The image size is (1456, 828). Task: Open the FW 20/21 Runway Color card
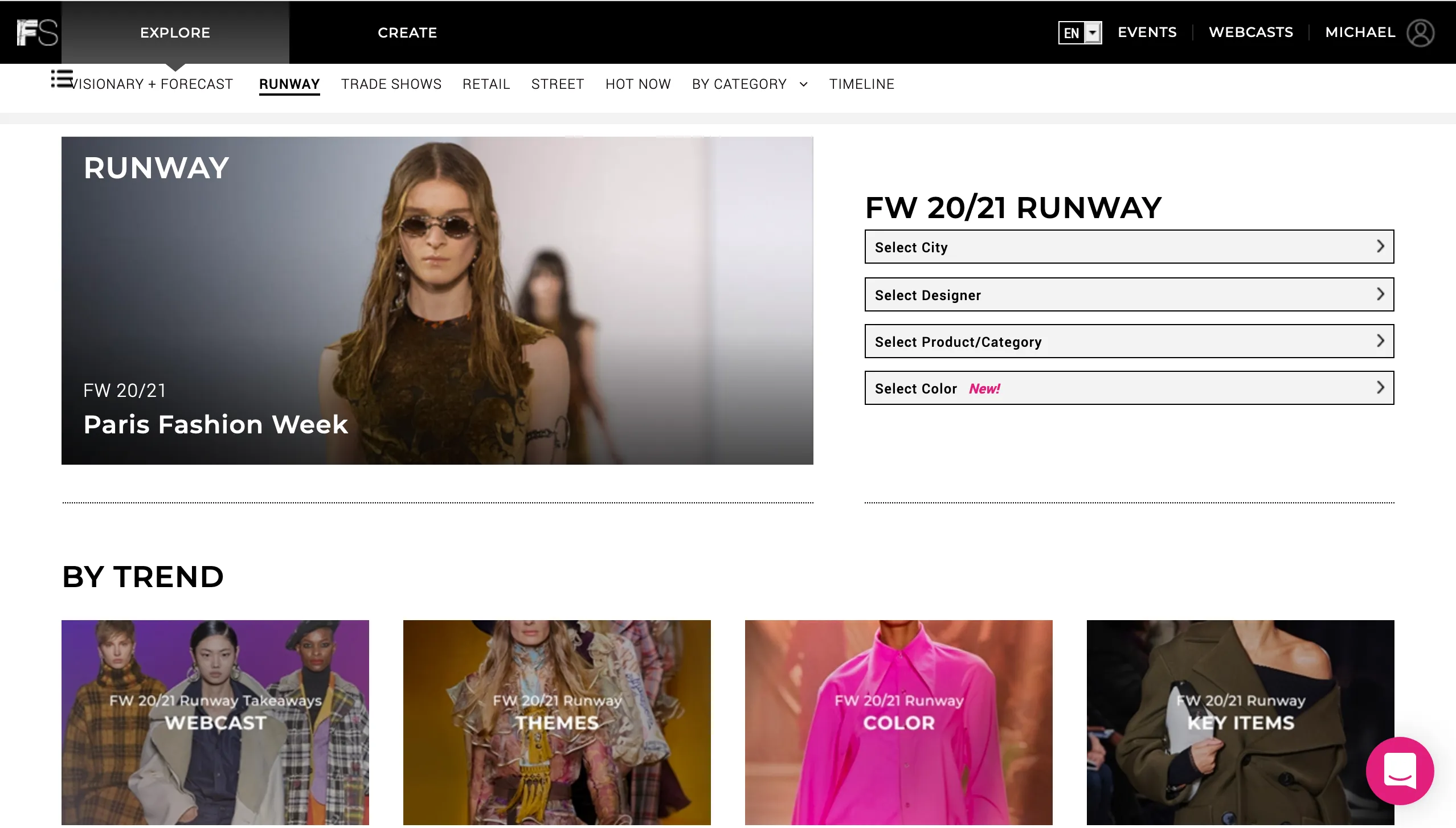[899, 723]
